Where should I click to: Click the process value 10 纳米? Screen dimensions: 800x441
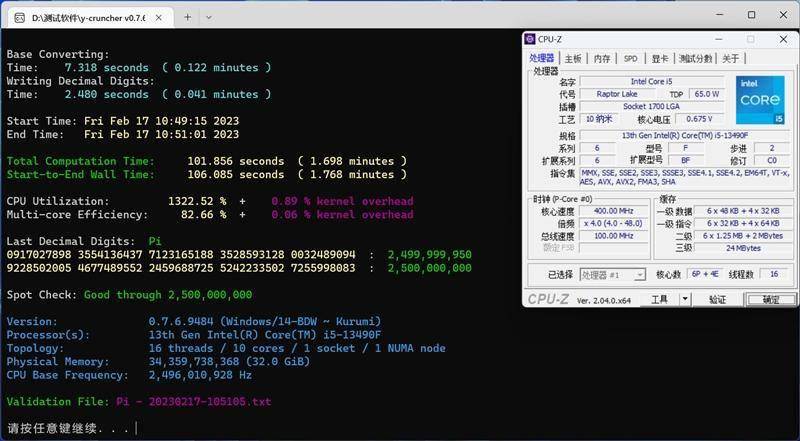point(598,119)
